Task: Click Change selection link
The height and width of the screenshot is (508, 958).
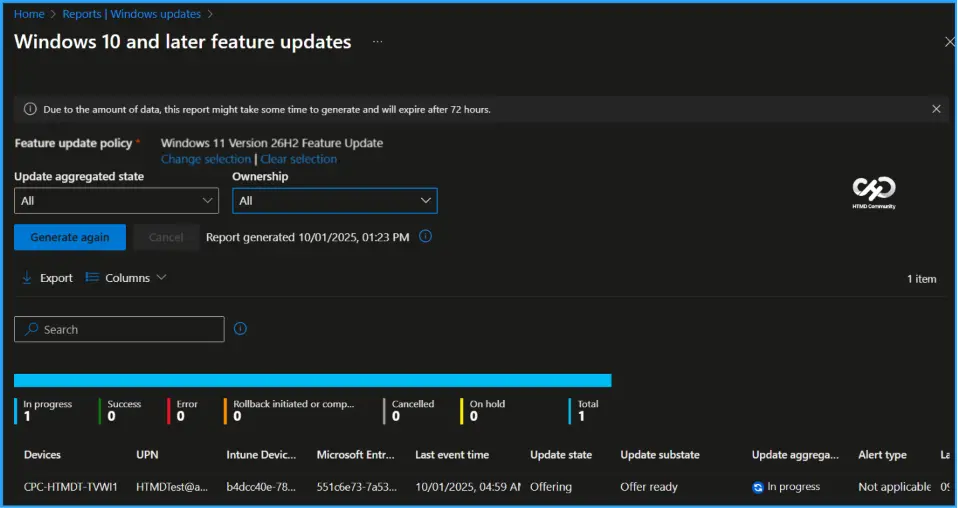Action: pos(206,159)
